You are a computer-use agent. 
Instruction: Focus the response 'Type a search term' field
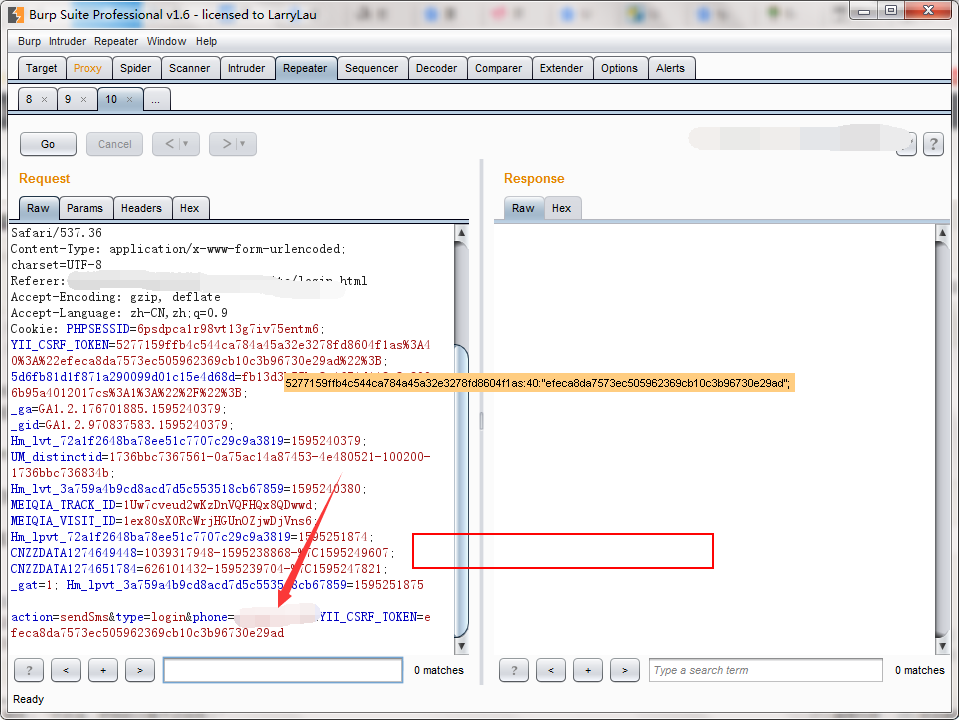(x=766, y=670)
